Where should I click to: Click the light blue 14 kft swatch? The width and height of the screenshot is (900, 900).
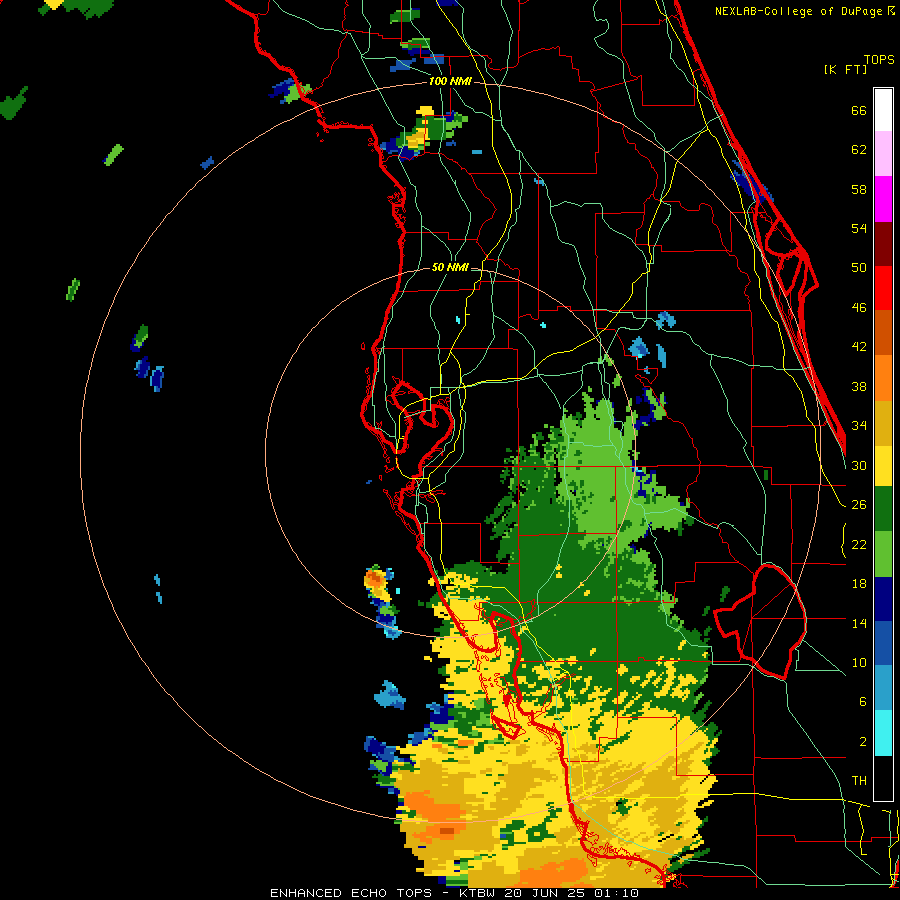883,688
